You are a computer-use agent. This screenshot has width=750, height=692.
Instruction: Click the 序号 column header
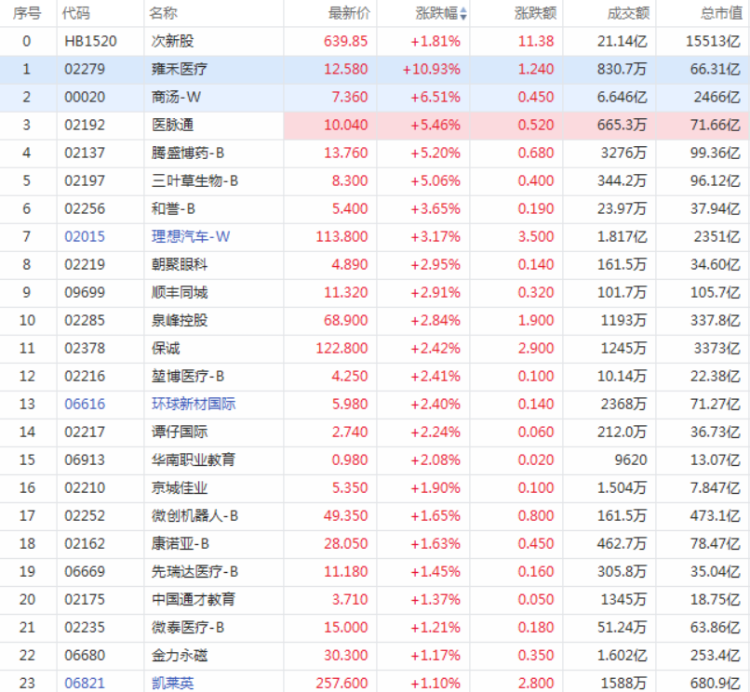(x=27, y=13)
